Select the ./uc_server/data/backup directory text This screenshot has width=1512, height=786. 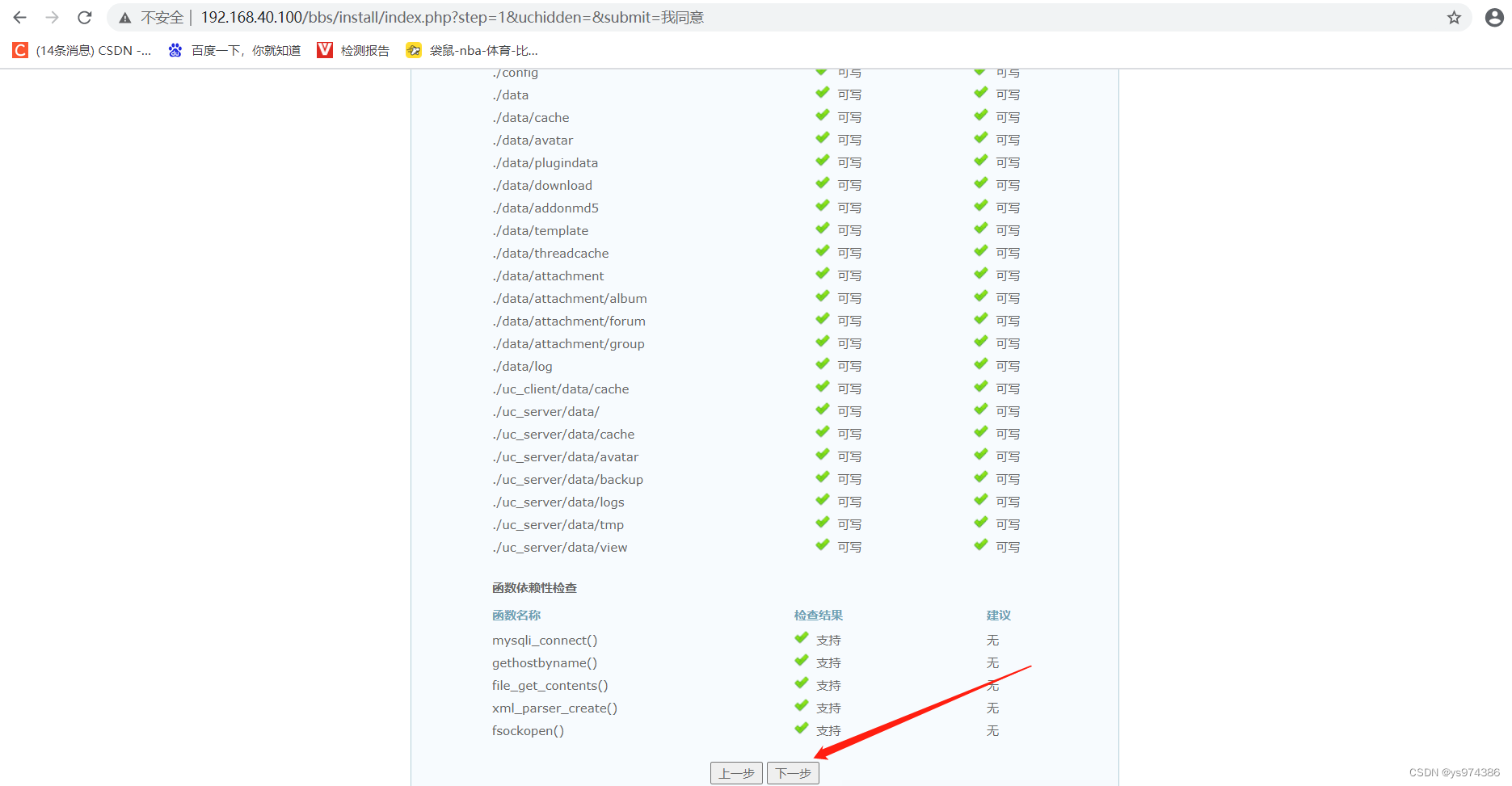pyautogui.click(x=567, y=479)
